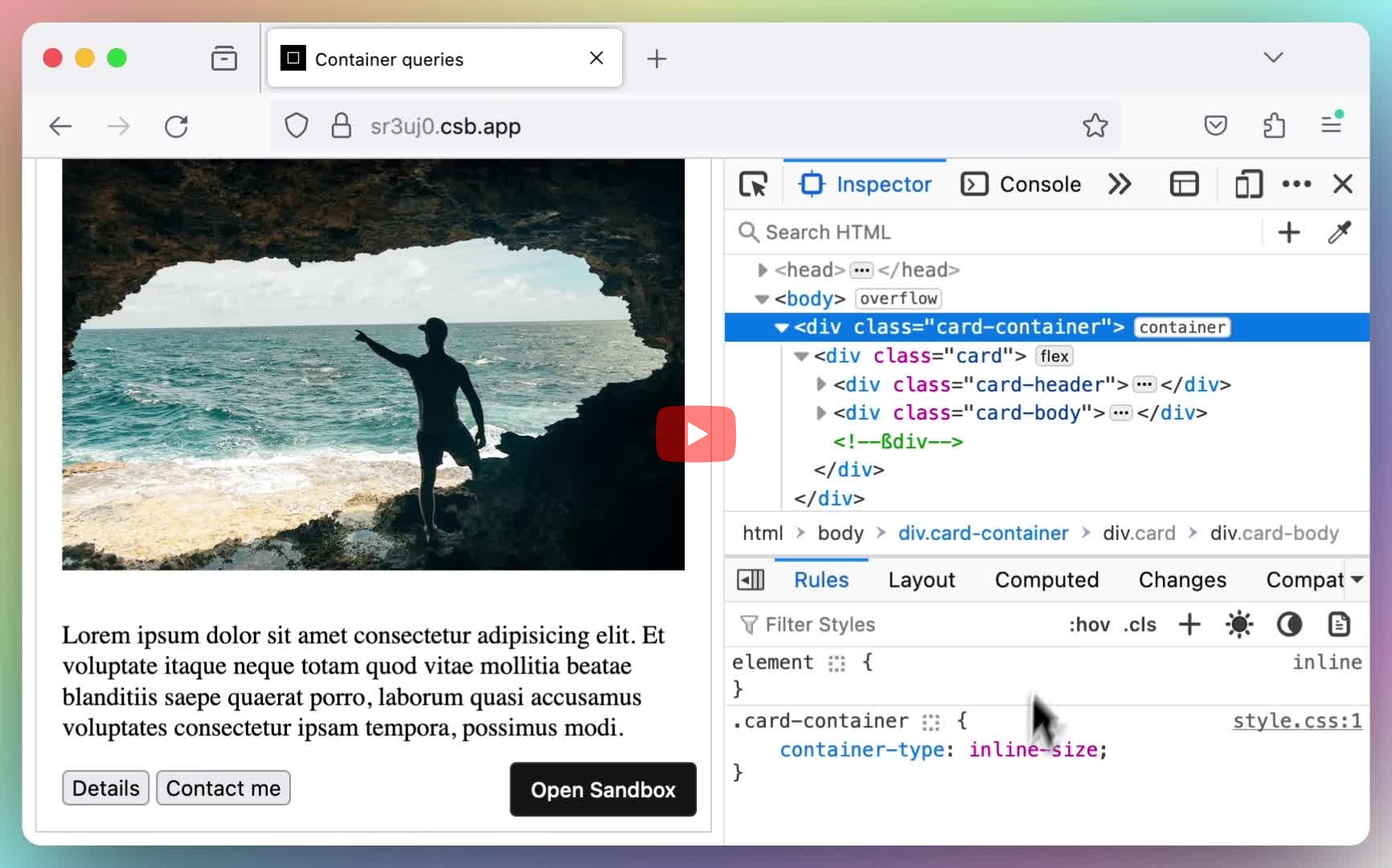
Task: Select div.card in the breadcrumb
Action: coord(1139,533)
